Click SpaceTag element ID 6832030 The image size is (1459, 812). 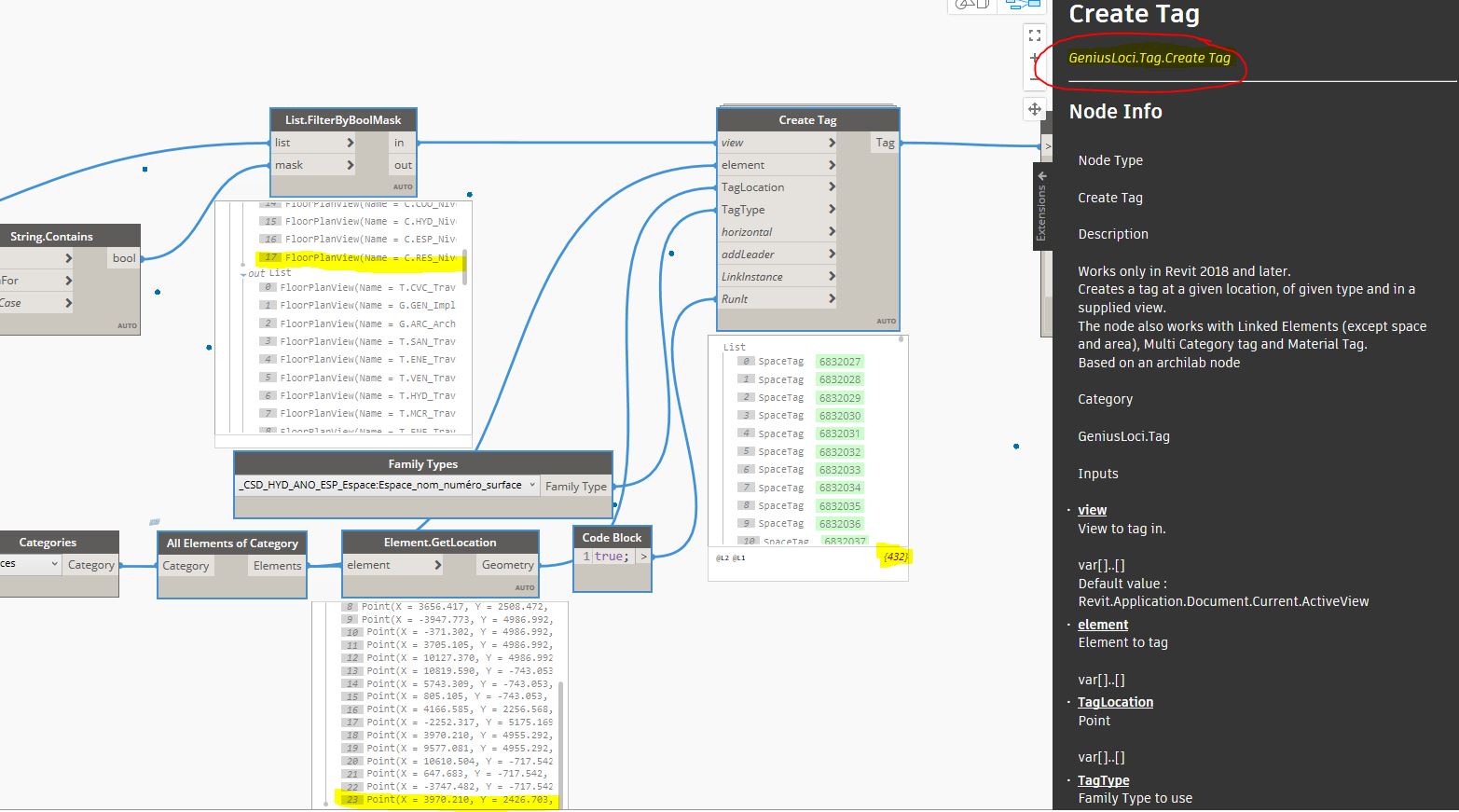840,416
